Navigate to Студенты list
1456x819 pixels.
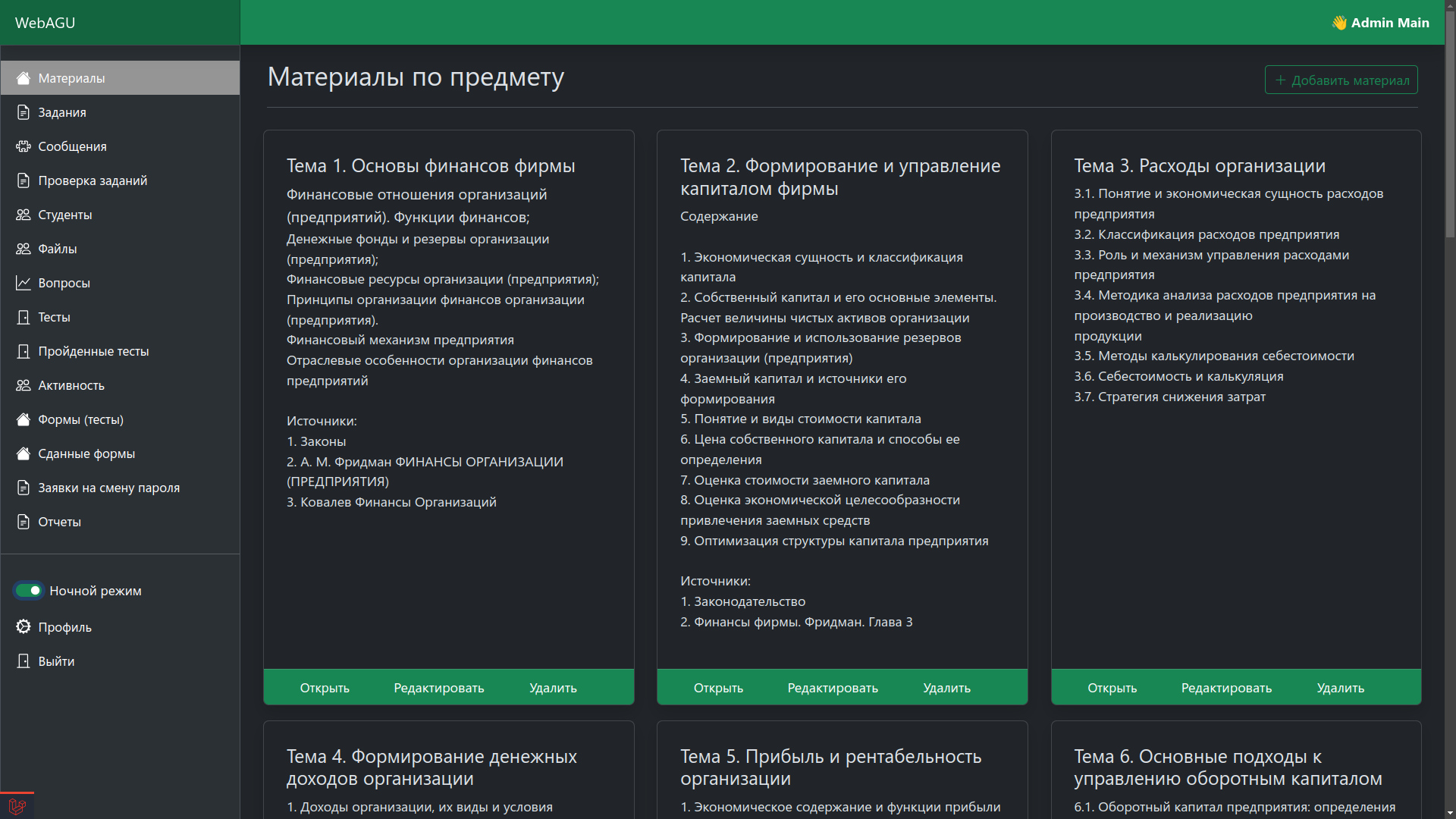pos(120,215)
